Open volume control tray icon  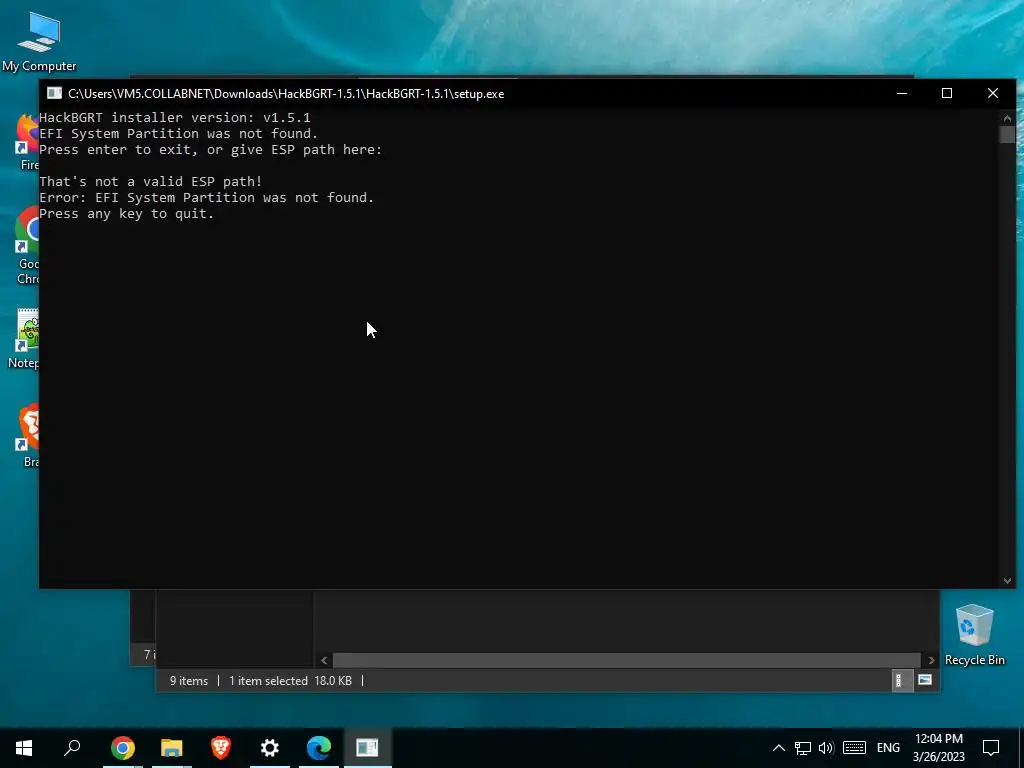826,748
